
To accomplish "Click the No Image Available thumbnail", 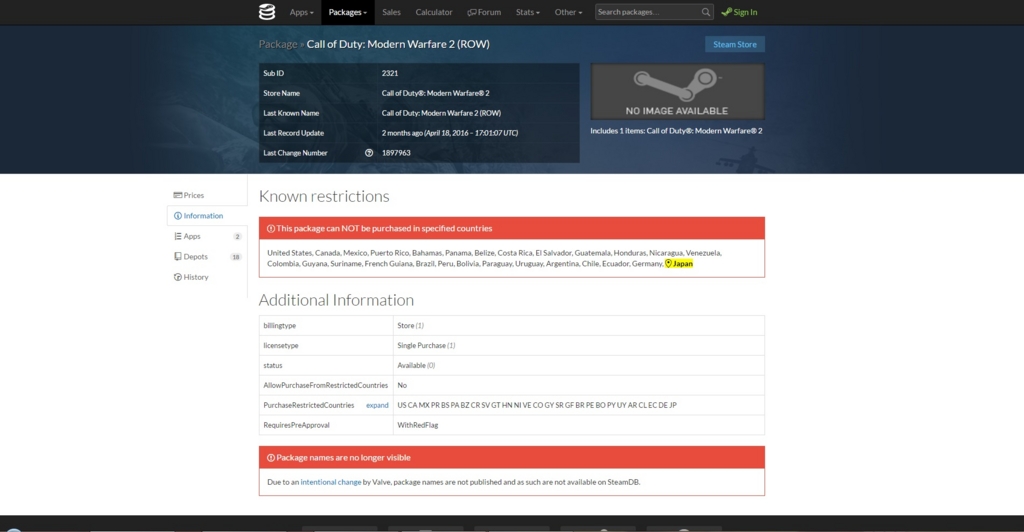I will 677,91.
